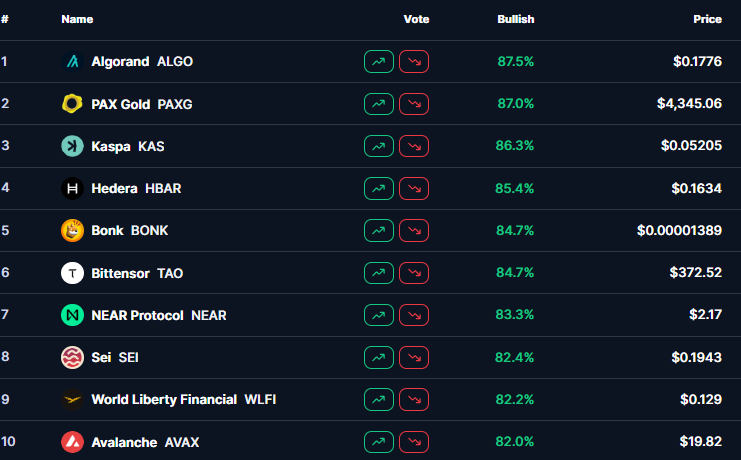The height and width of the screenshot is (460, 741).
Task: Vote bullish on Bonk
Action: tap(379, 230)
